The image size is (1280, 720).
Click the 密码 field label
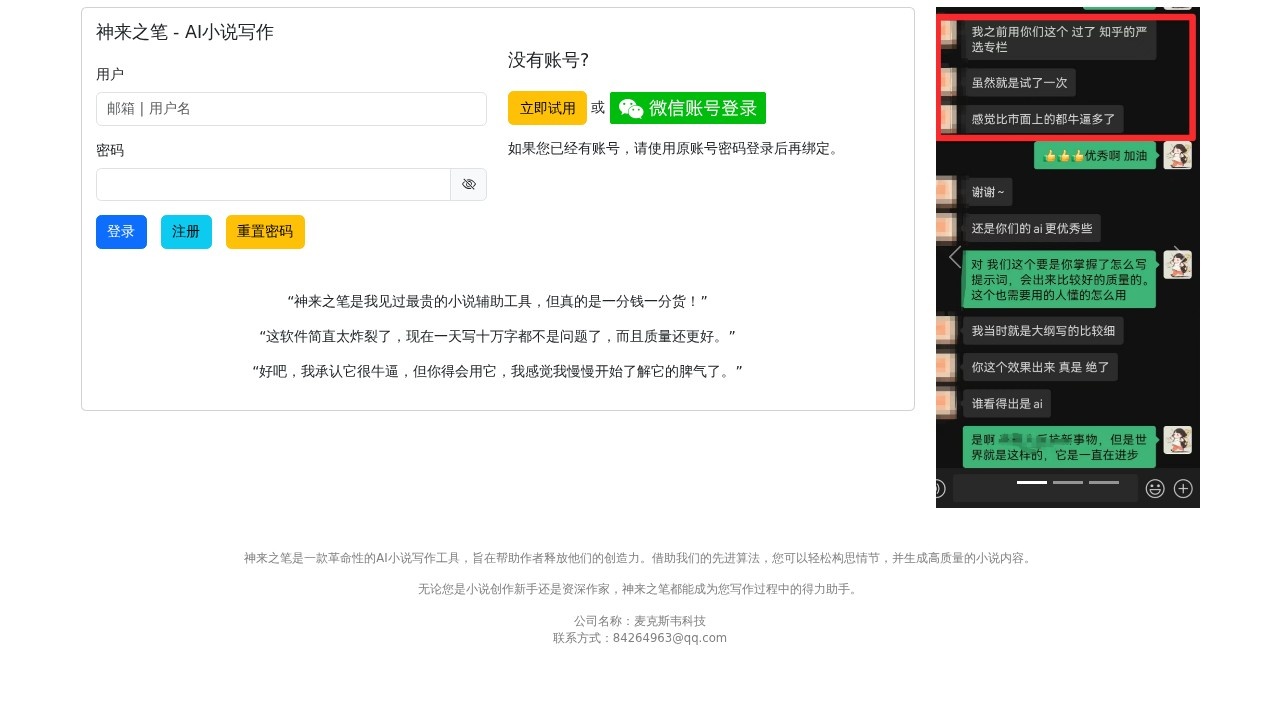[x=110, y=151]
